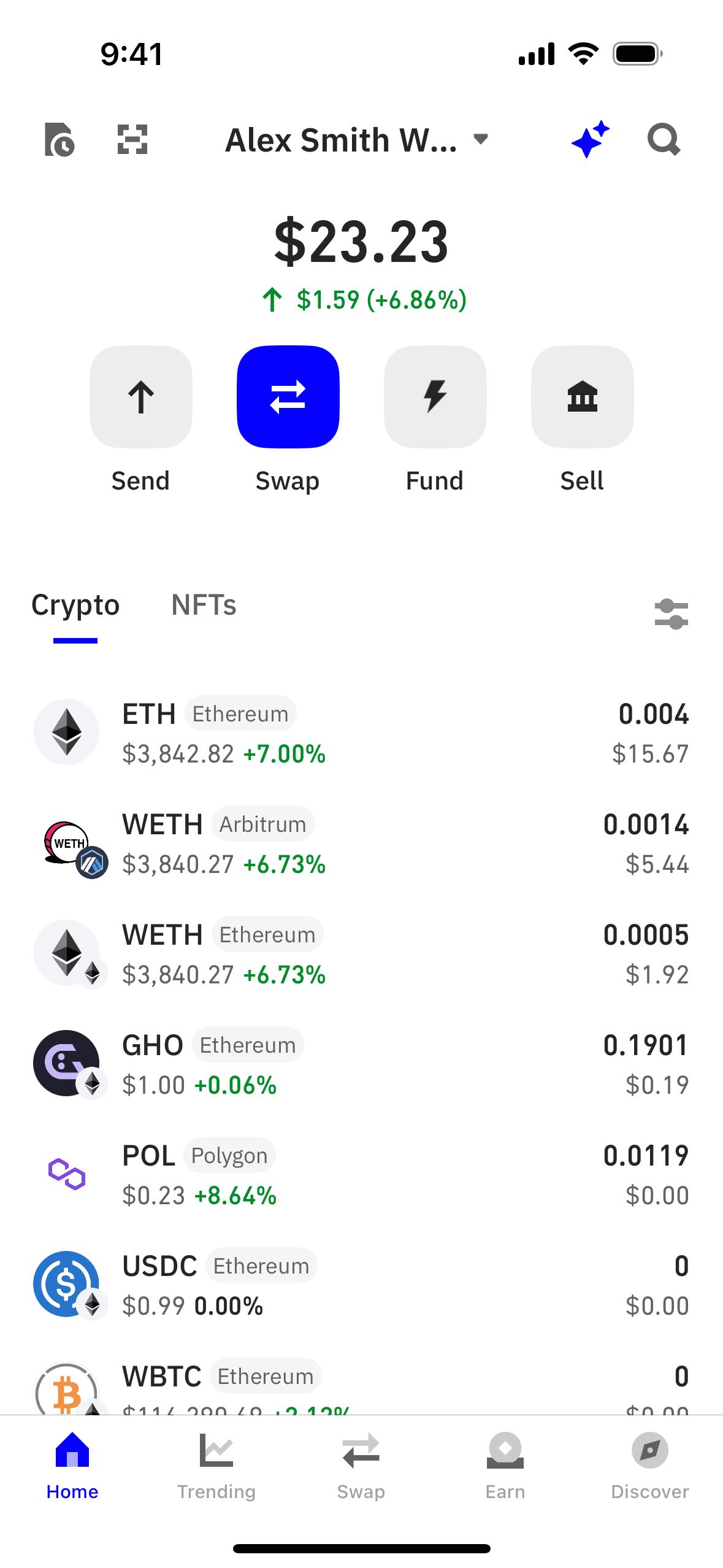The width and height of the screenshot is (723, 1568).
Task: Open the GHO Ethereum asset row
Action: pyautogui.click(x=361, y=1064)
